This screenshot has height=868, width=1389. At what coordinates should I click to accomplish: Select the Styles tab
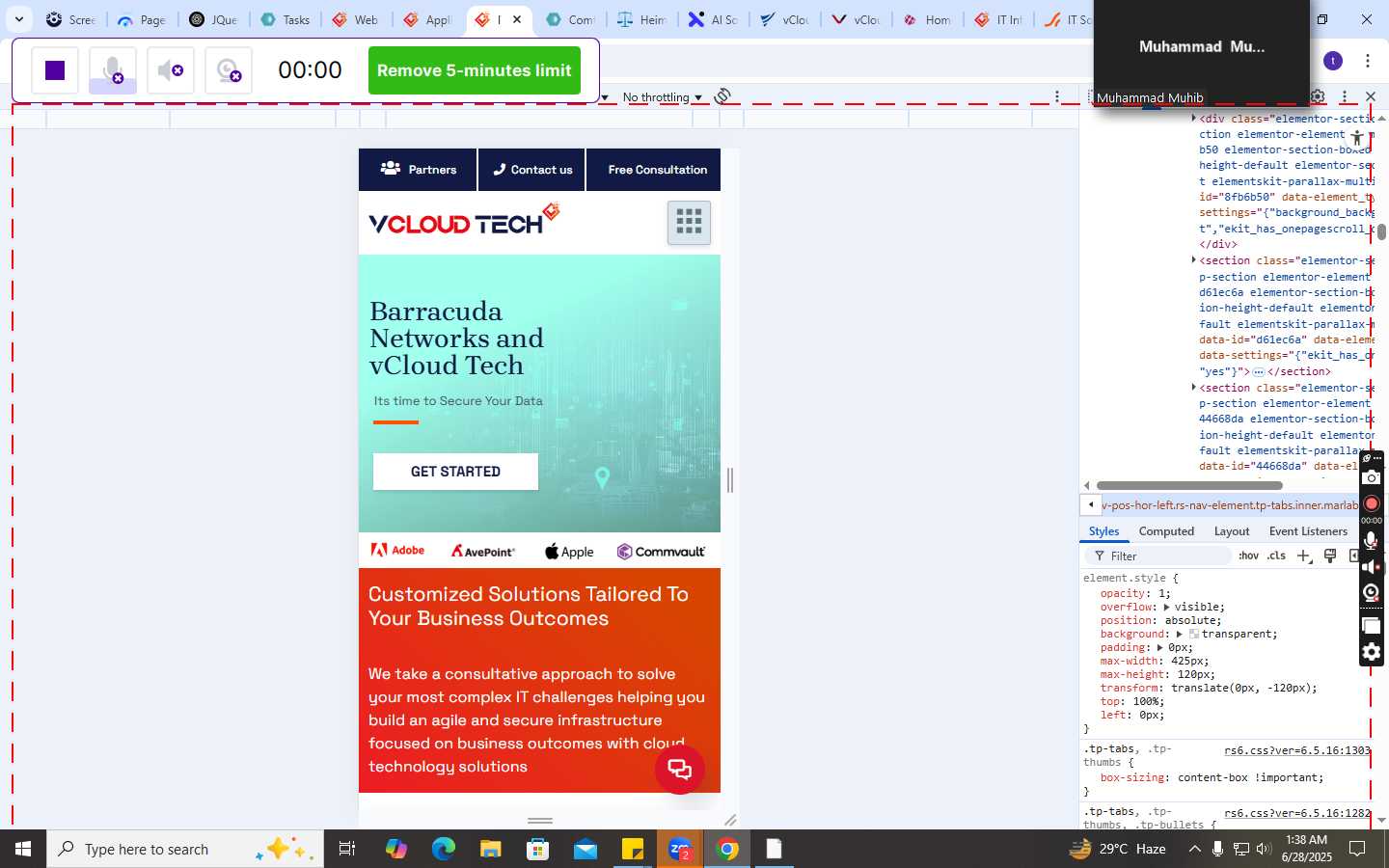[1103, 531]
